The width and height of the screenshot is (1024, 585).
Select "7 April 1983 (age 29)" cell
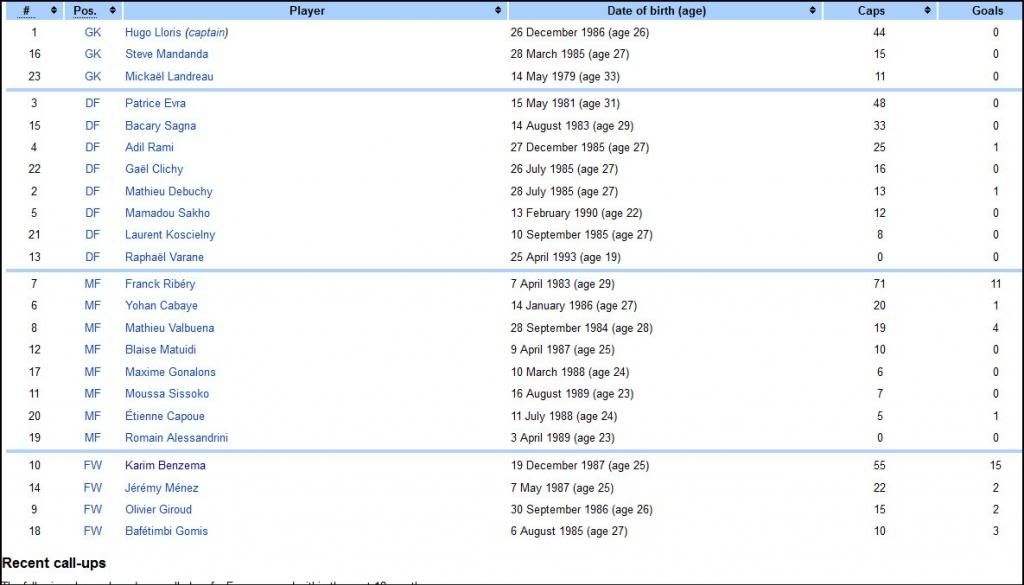pyautogui.click(x=563, y=284)
